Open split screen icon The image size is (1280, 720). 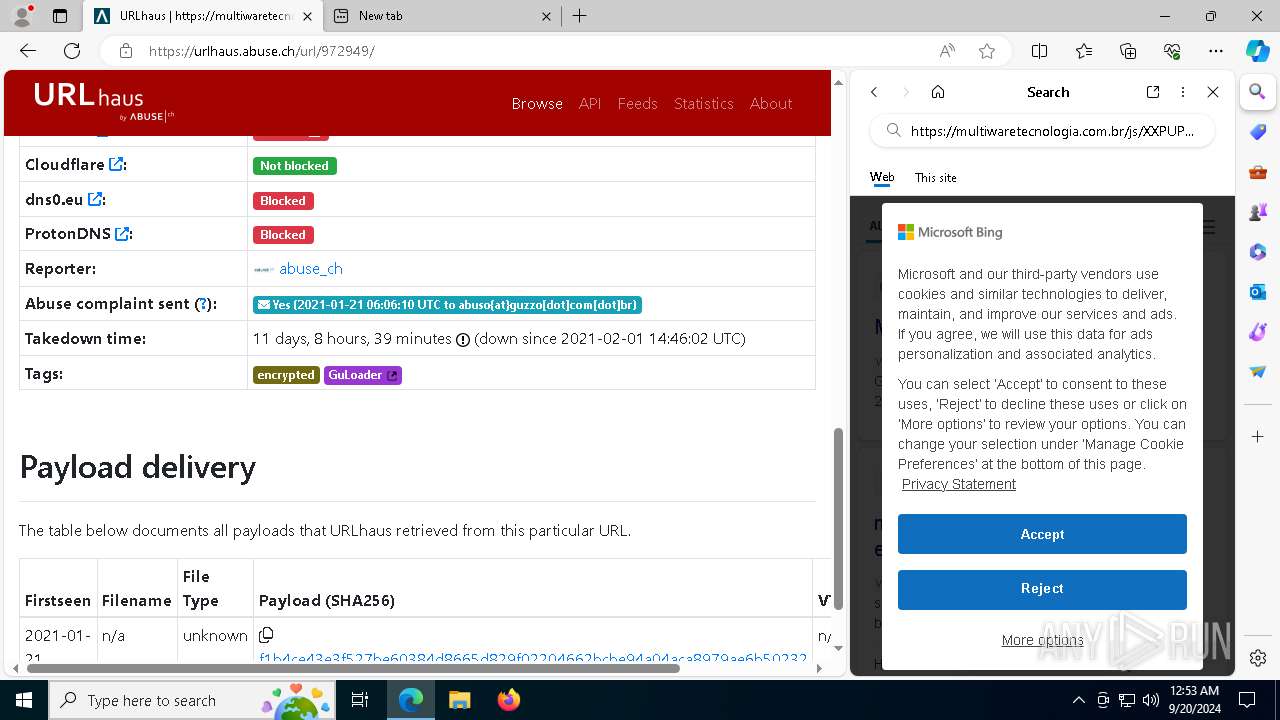tap(1040, 51)
